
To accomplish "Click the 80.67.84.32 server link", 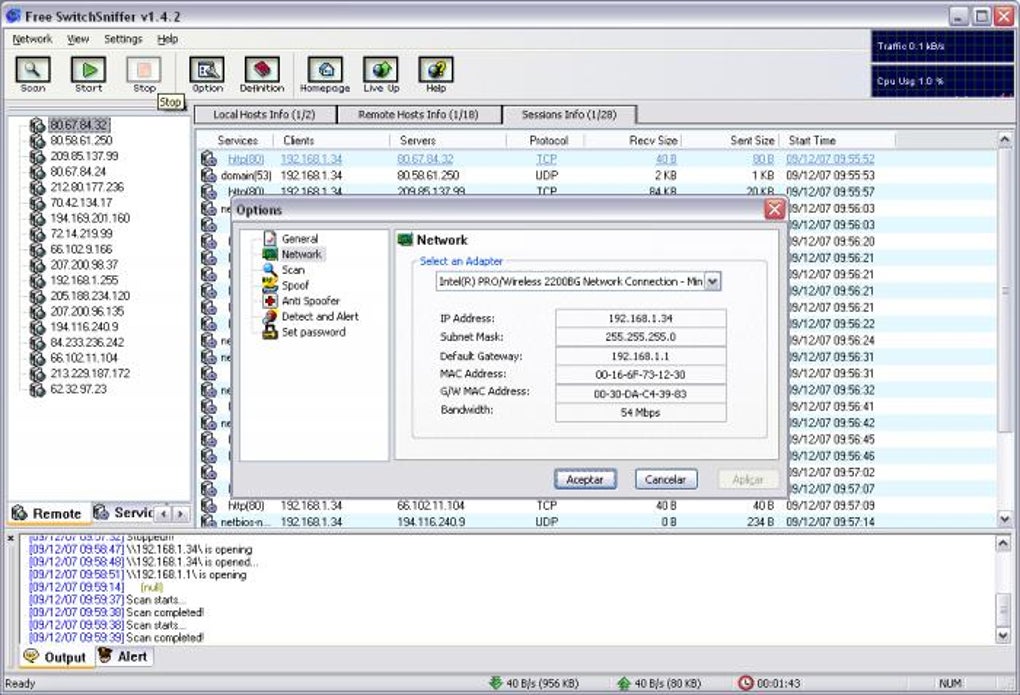I will pos(425,159).
